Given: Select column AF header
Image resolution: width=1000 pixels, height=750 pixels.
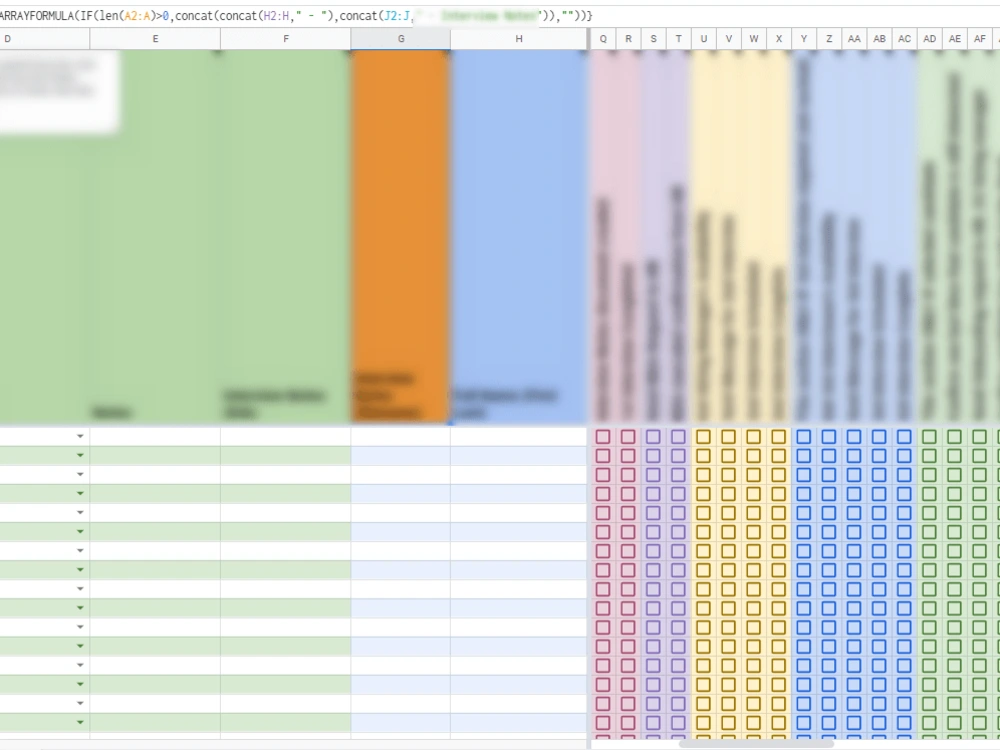Looking at the screenshot, I should pos(980,39).
